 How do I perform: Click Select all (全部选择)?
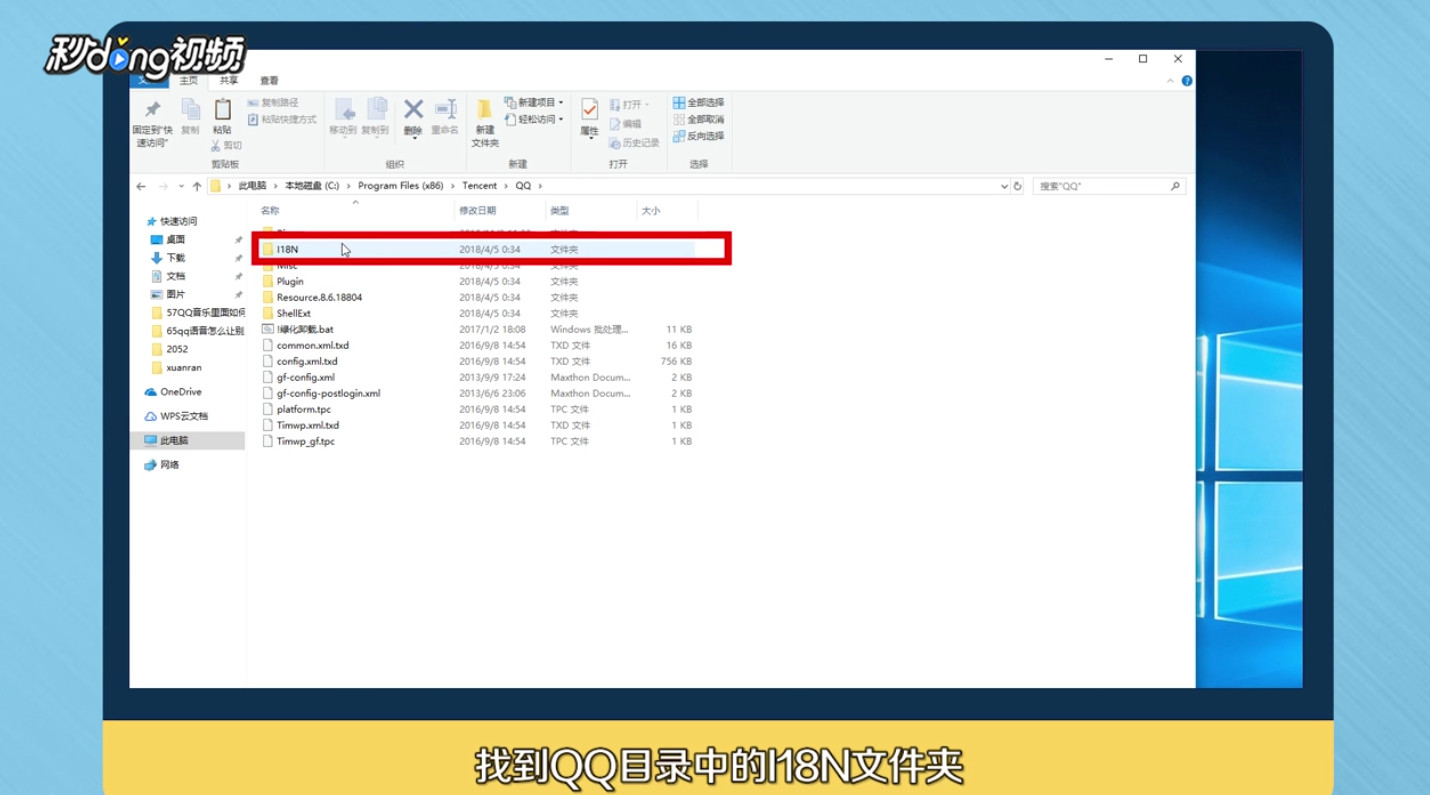pyautogui.click(x=698, y=103)
